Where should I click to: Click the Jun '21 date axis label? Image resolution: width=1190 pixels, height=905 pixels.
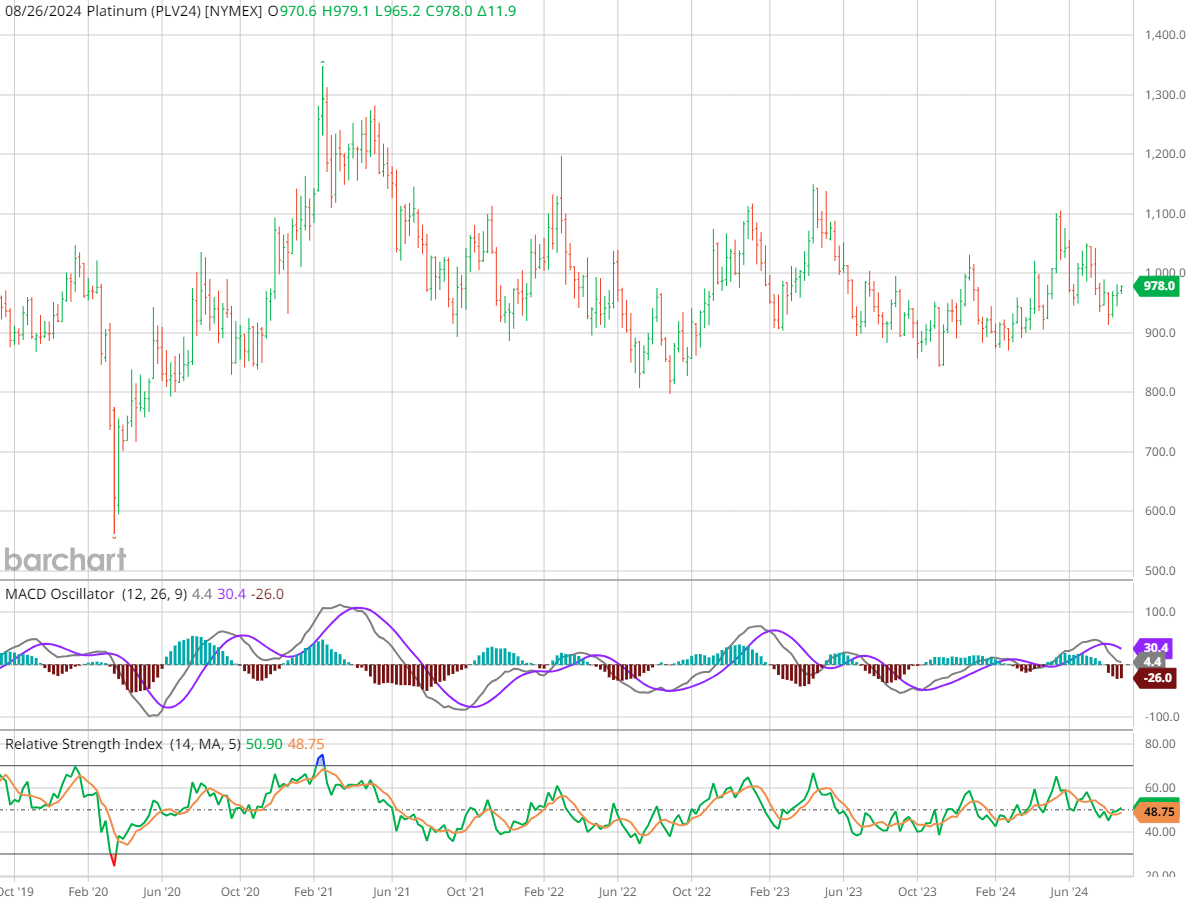[x=391, y=891]
